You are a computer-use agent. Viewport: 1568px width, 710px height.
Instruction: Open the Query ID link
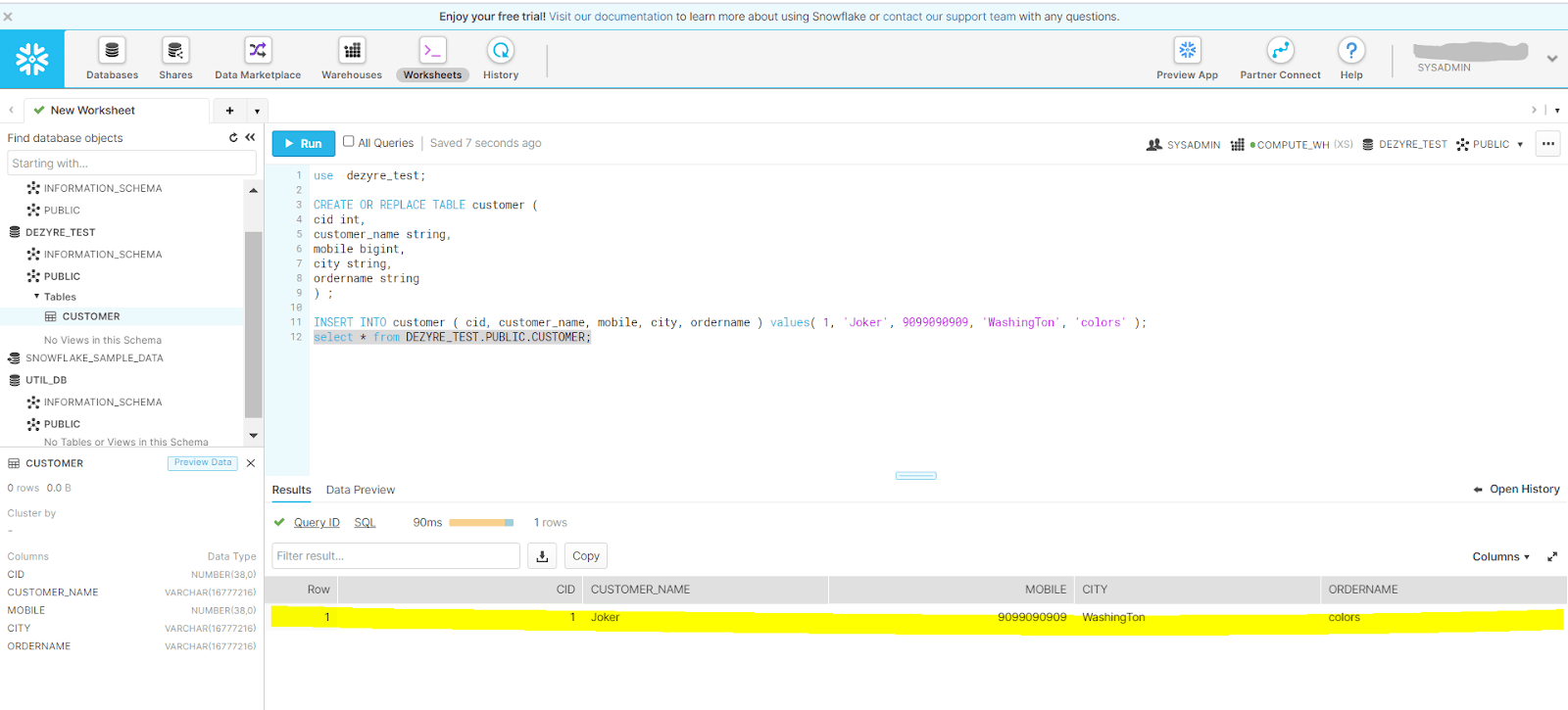[317, 523]
